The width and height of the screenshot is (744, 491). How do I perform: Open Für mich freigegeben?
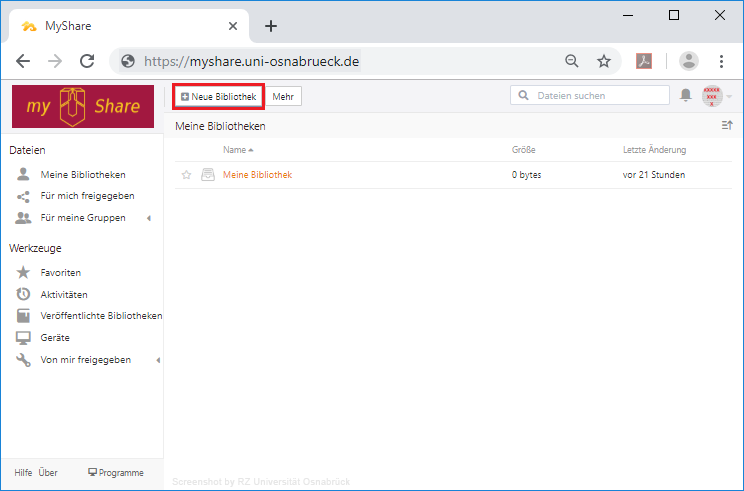(x=87, y=196)
